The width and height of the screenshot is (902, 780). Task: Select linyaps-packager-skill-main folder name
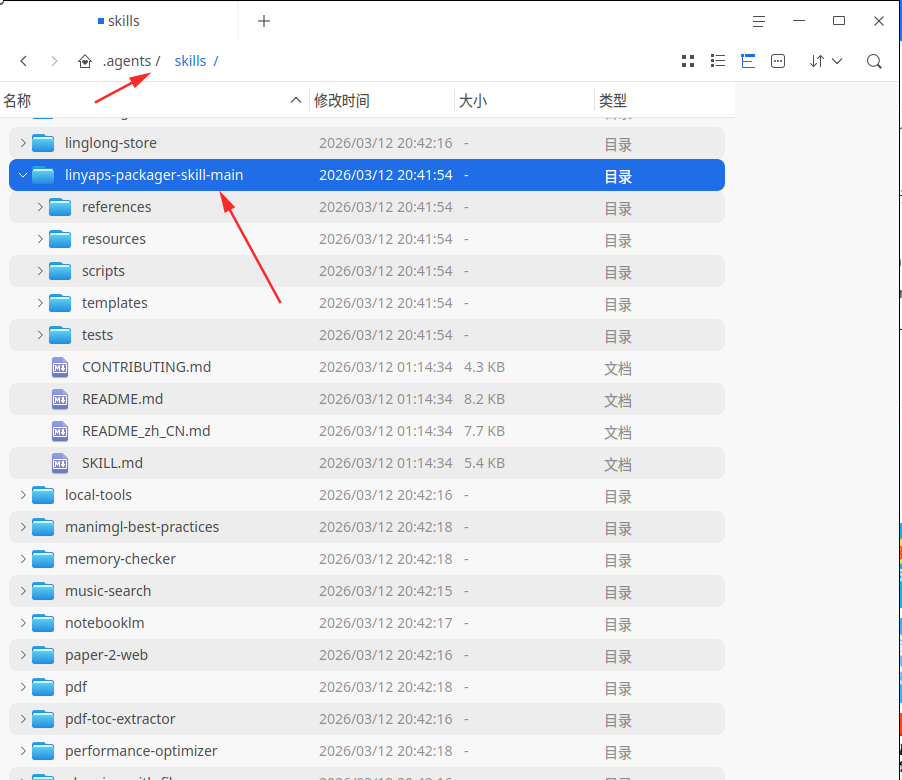pyautogui.click(x=154, y=175)
